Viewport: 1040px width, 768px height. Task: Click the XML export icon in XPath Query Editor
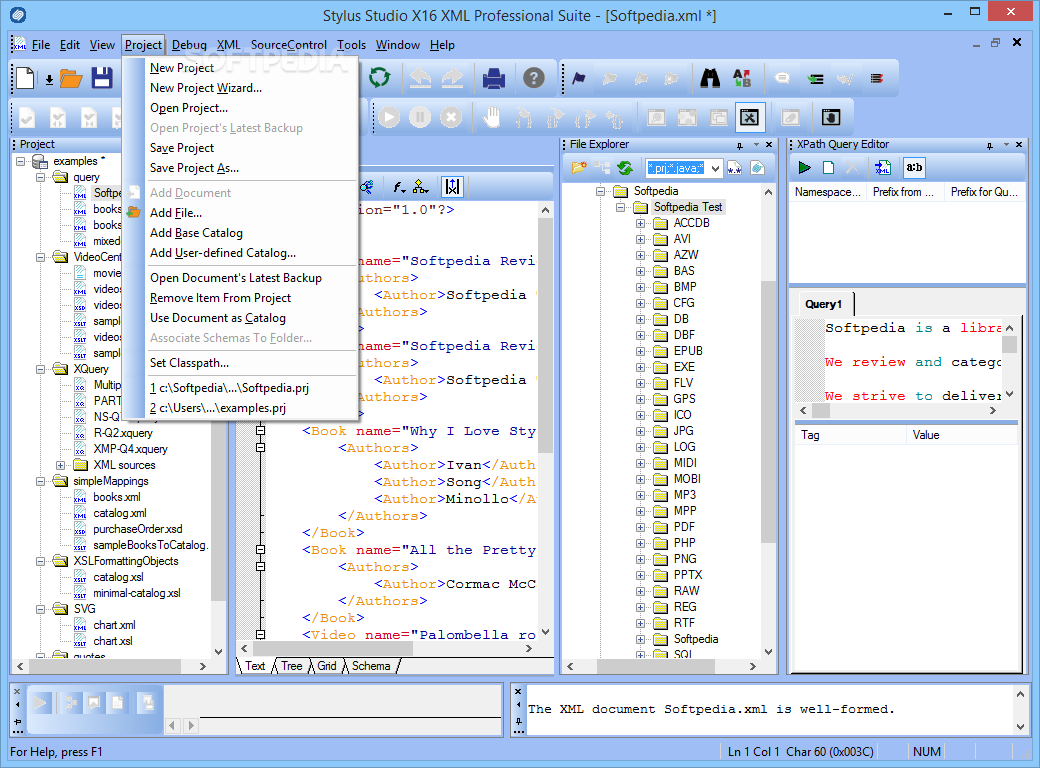(x=883, y=168)
